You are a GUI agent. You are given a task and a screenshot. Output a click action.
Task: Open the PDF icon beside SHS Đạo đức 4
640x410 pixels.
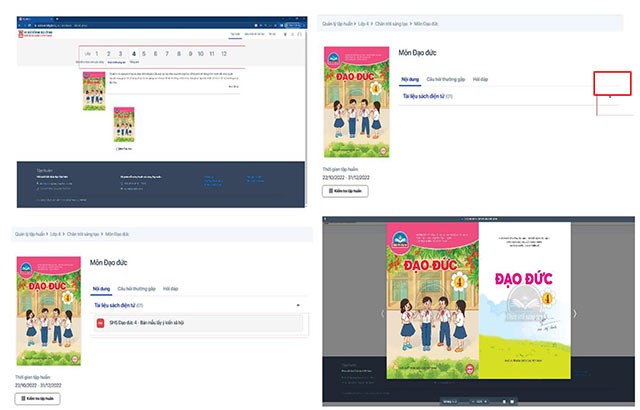tap(100, 323)
